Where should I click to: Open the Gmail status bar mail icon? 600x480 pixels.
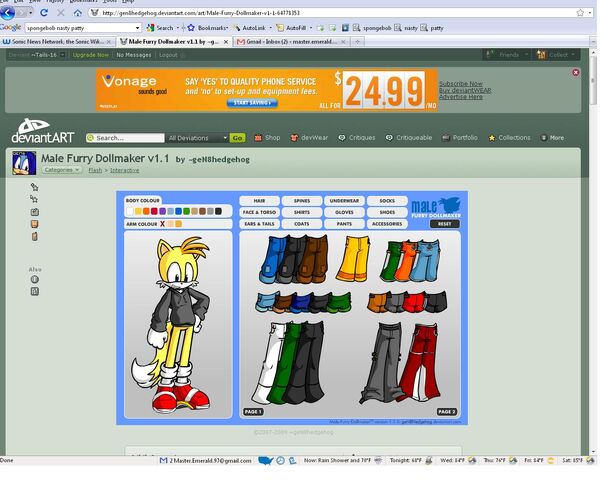163,460
